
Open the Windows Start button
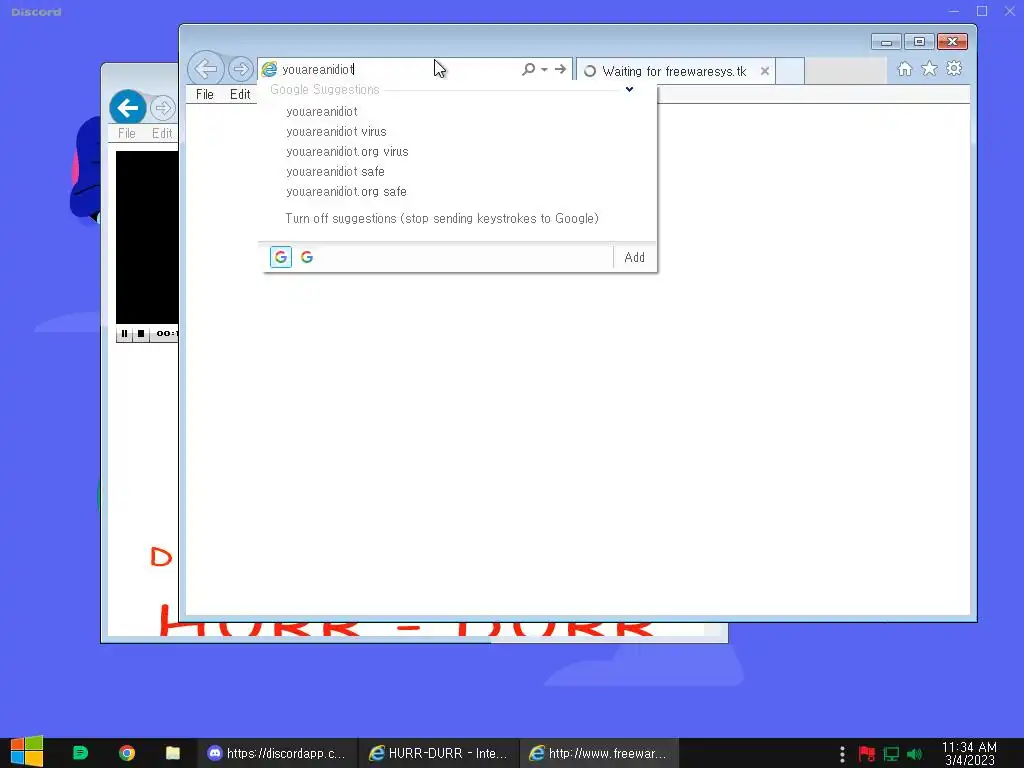point(27,752)
